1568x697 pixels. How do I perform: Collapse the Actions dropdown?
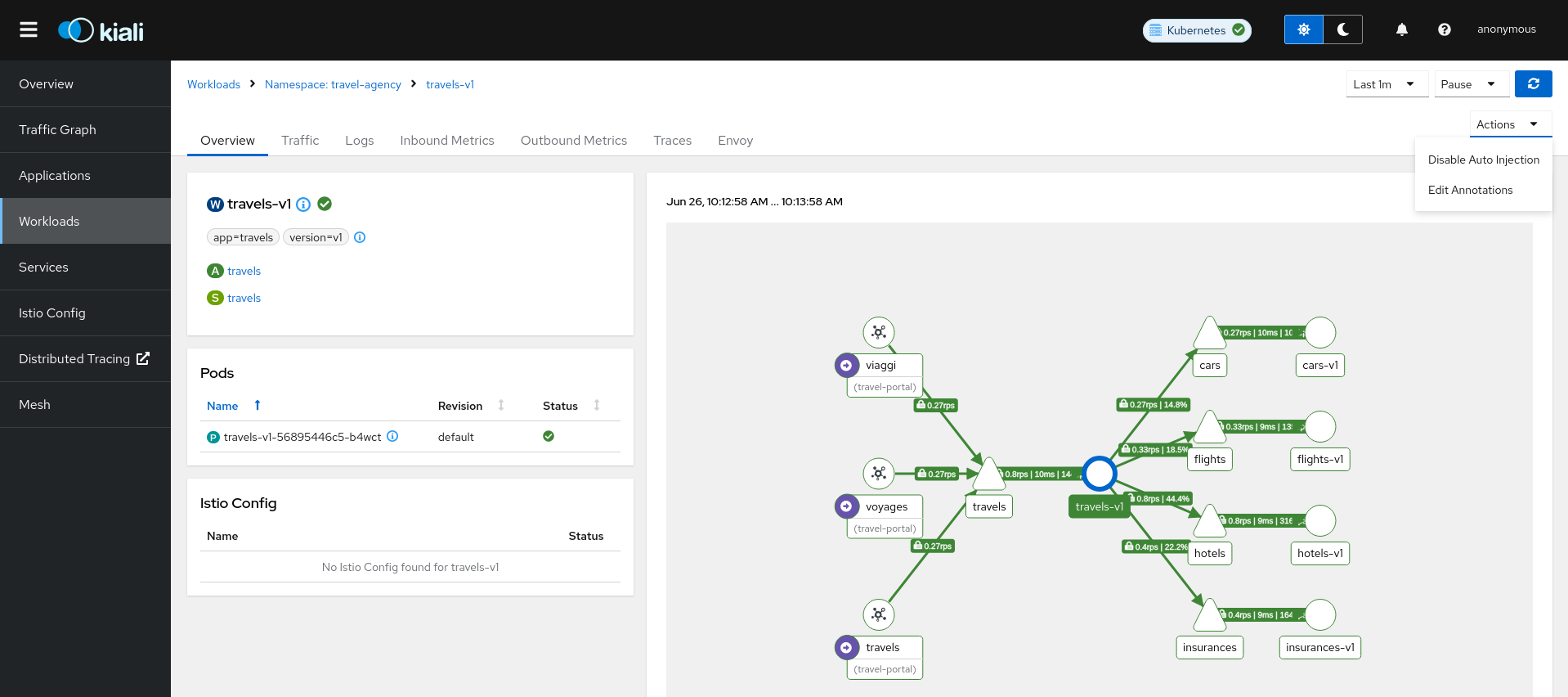1509,124
